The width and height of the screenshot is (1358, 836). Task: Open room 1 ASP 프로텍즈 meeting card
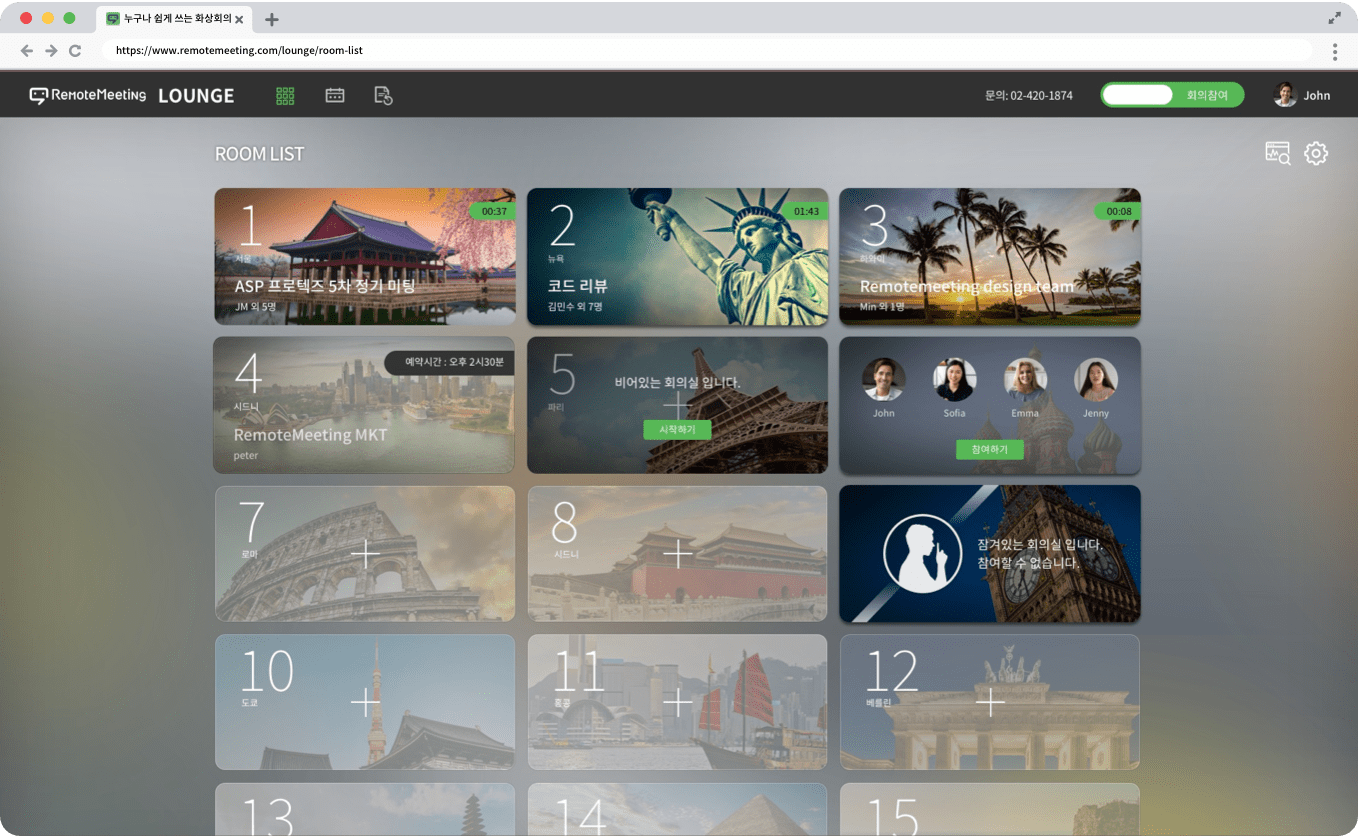[365, 257]
